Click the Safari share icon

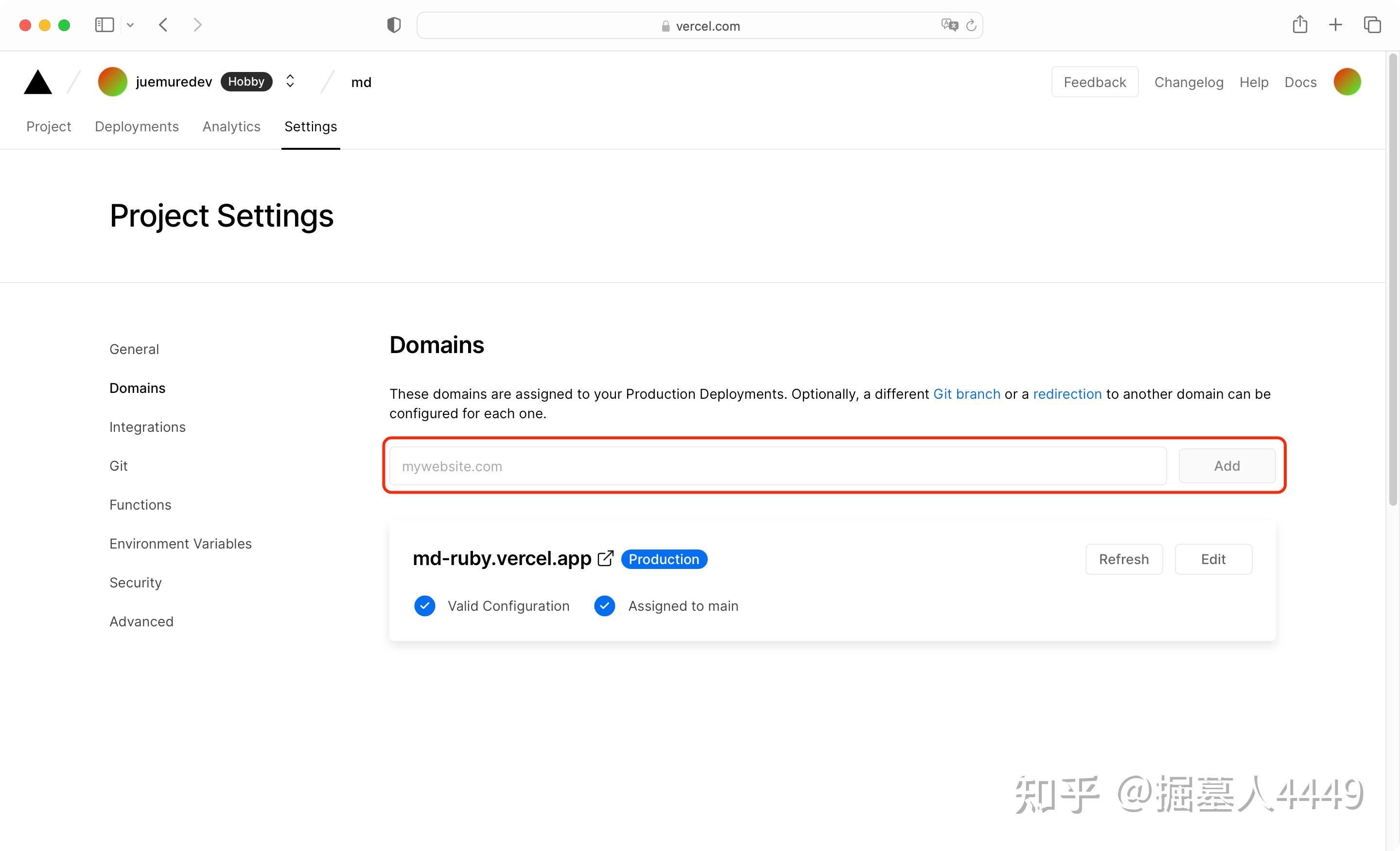click(1299, 24)
